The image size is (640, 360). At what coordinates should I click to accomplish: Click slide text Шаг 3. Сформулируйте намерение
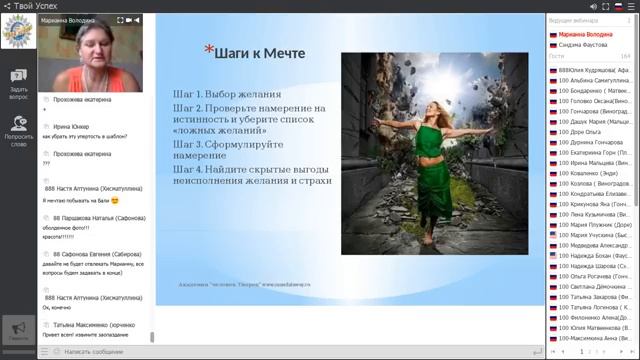(228, 150)
